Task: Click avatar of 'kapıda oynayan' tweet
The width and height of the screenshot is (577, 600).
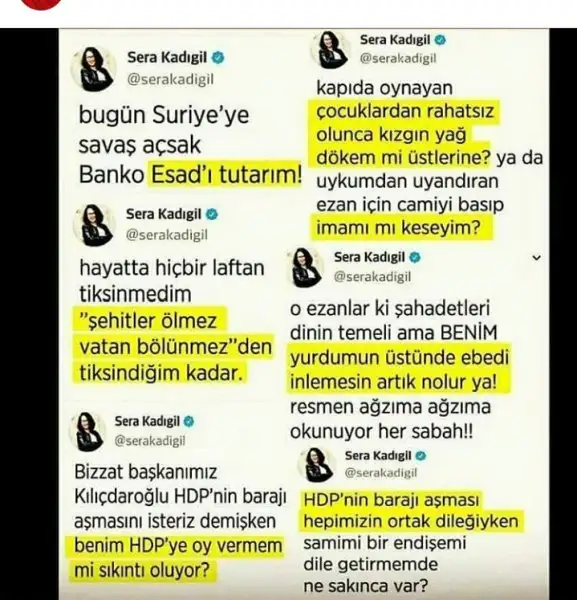Action: [330, 50]
